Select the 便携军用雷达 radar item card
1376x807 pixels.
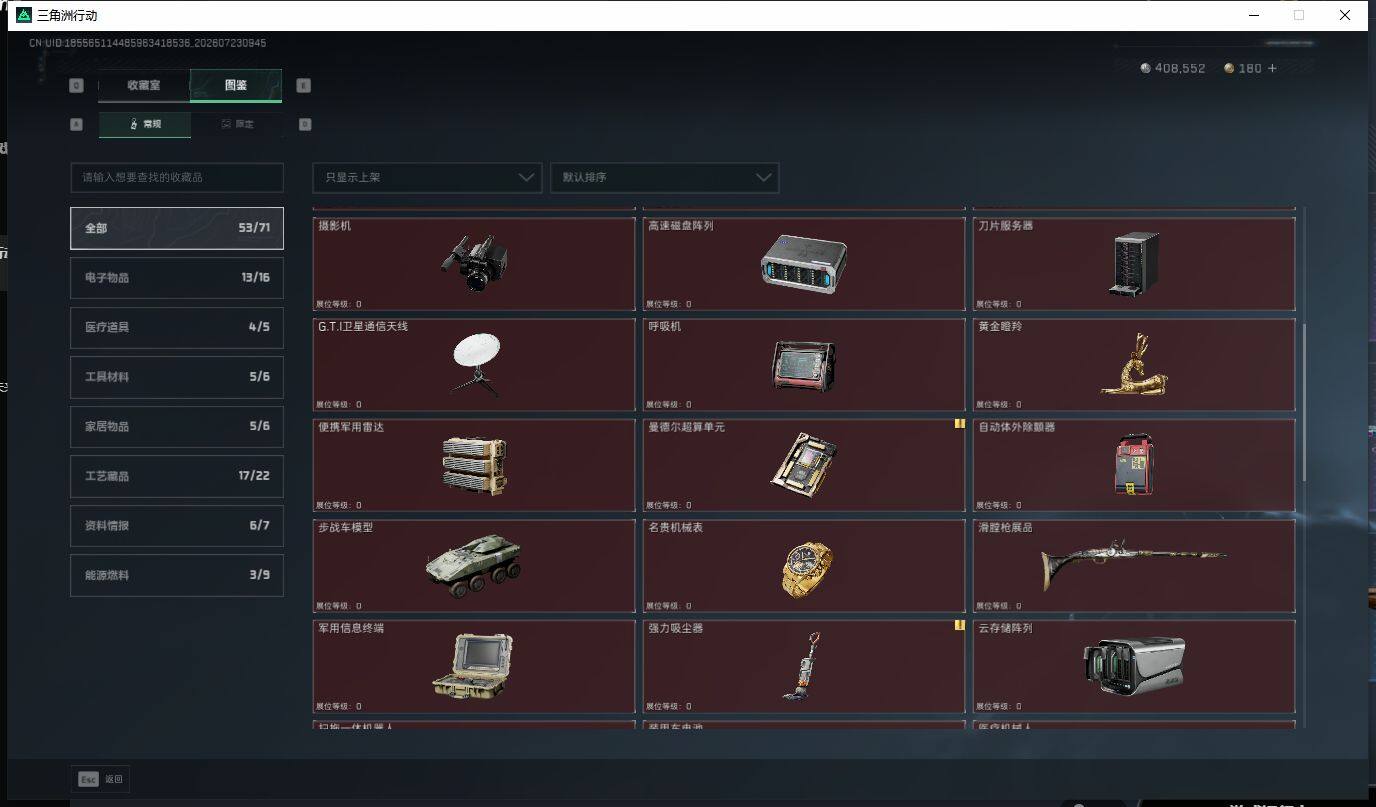pos(474,465)
